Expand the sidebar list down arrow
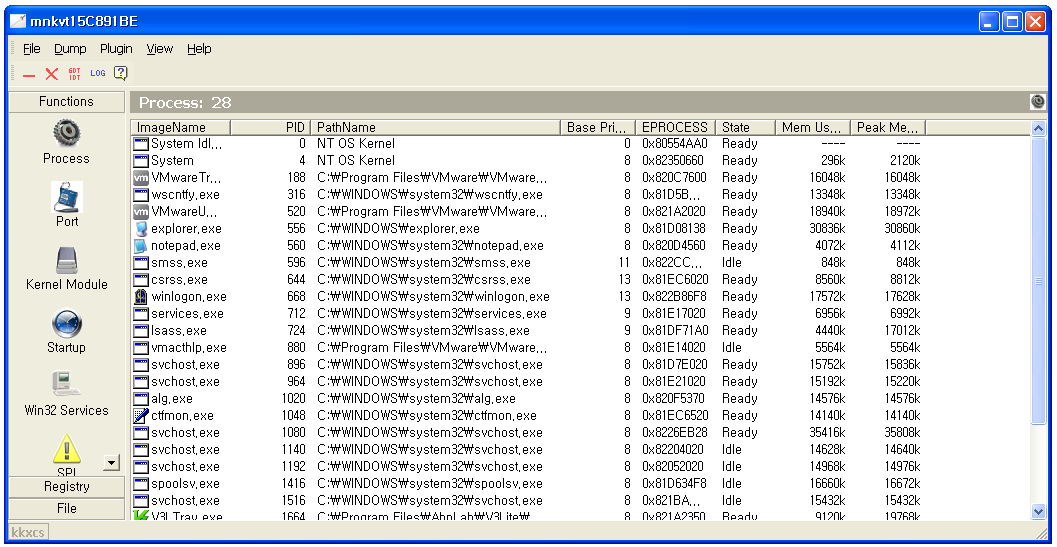This screenshot has width=1057, height=547. click(112, 463)
